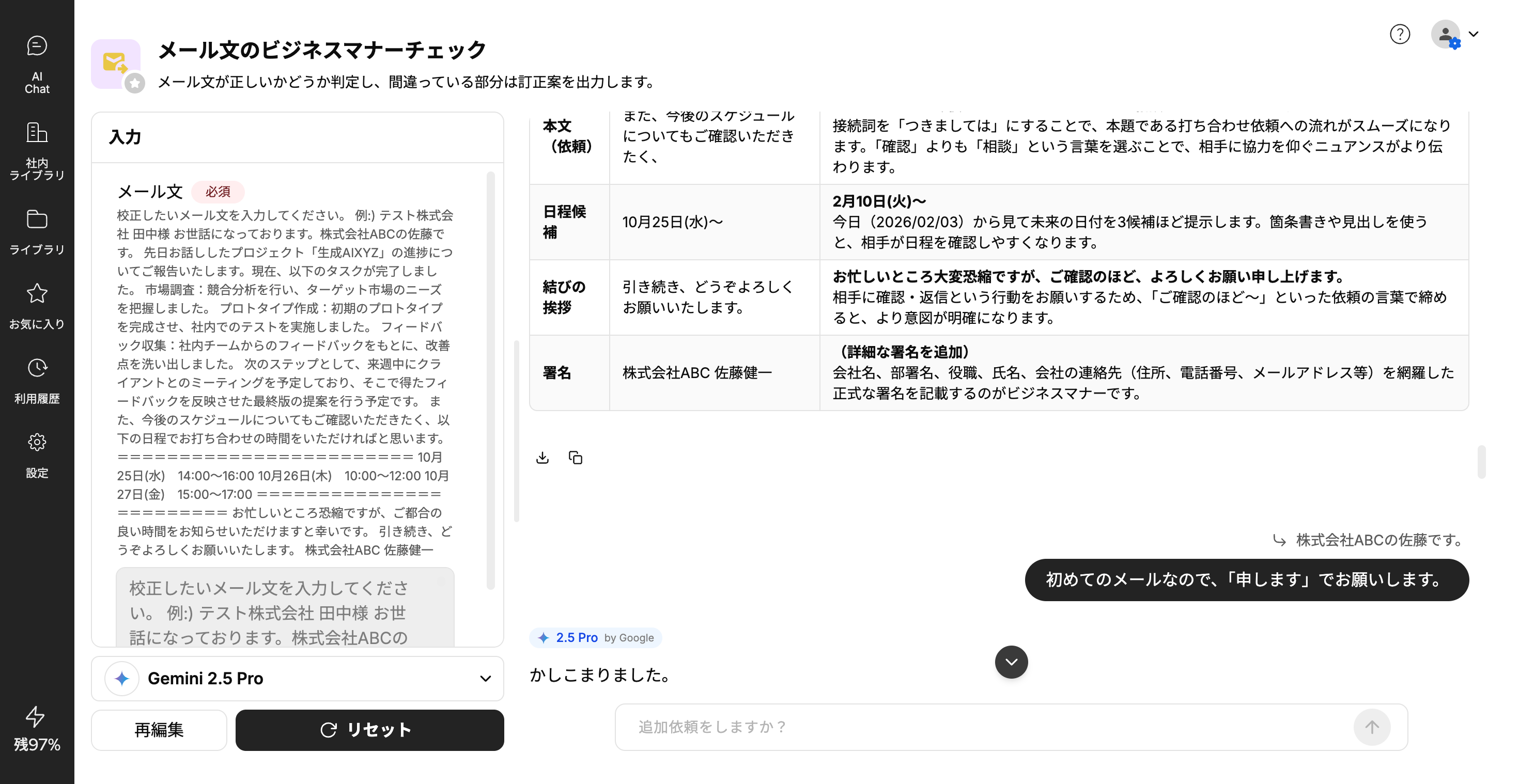Click the chat area vertical scrollbar
Image resolution: width=1519 pixels, height=784 pixels.
(1481, 462)
